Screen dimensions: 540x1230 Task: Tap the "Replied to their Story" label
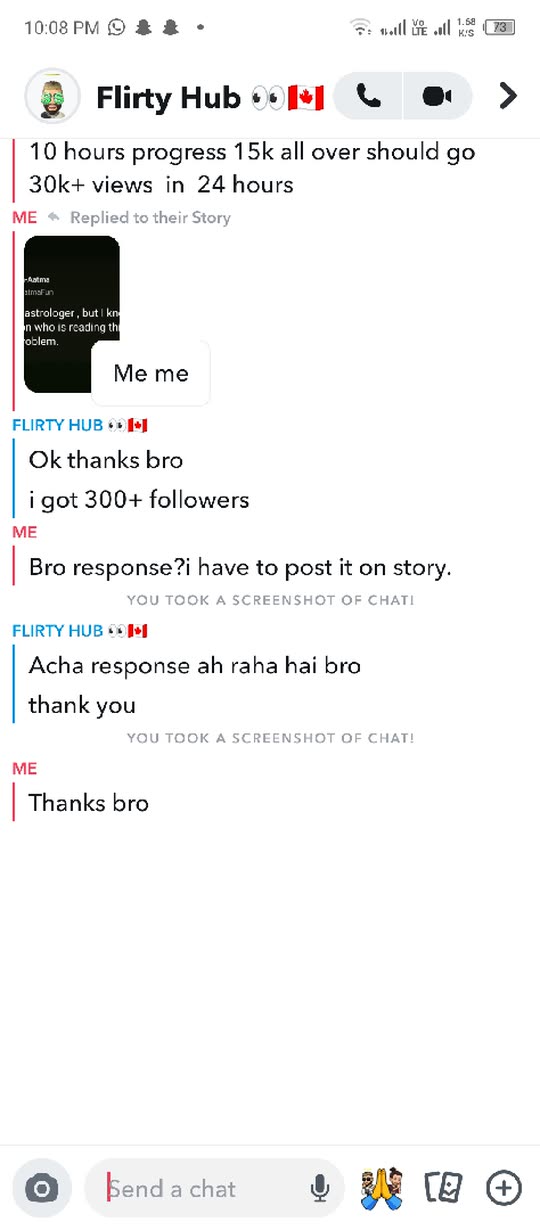(x=150, y=217)
